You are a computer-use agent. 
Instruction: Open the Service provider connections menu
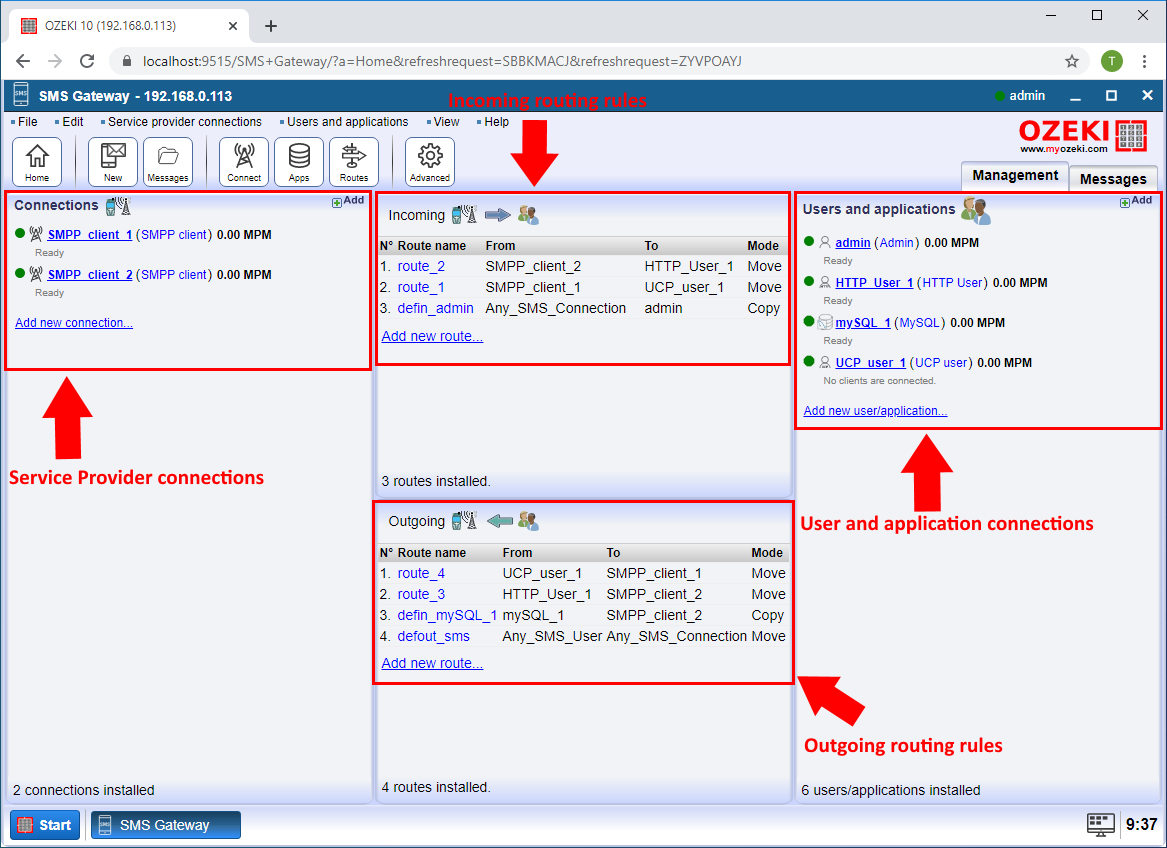pyautogui.click(x=185, y=122)
